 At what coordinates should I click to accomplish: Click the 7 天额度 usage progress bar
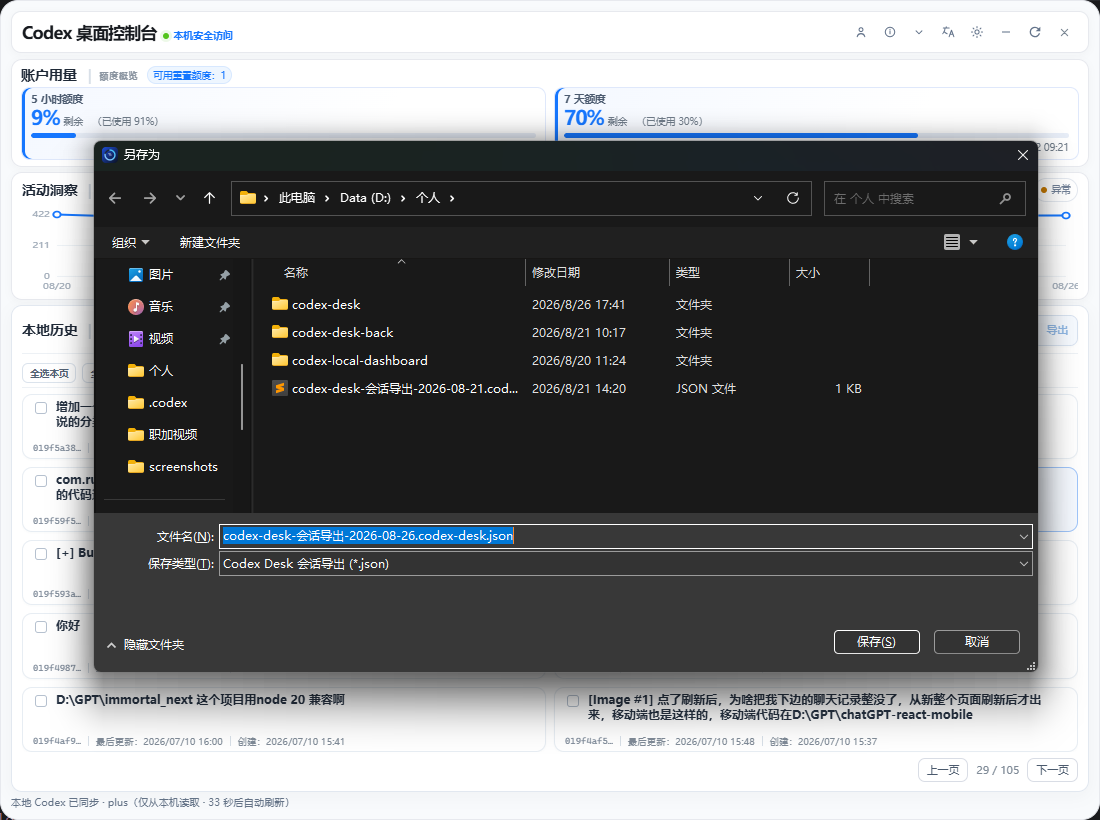(x=817, y=135)
